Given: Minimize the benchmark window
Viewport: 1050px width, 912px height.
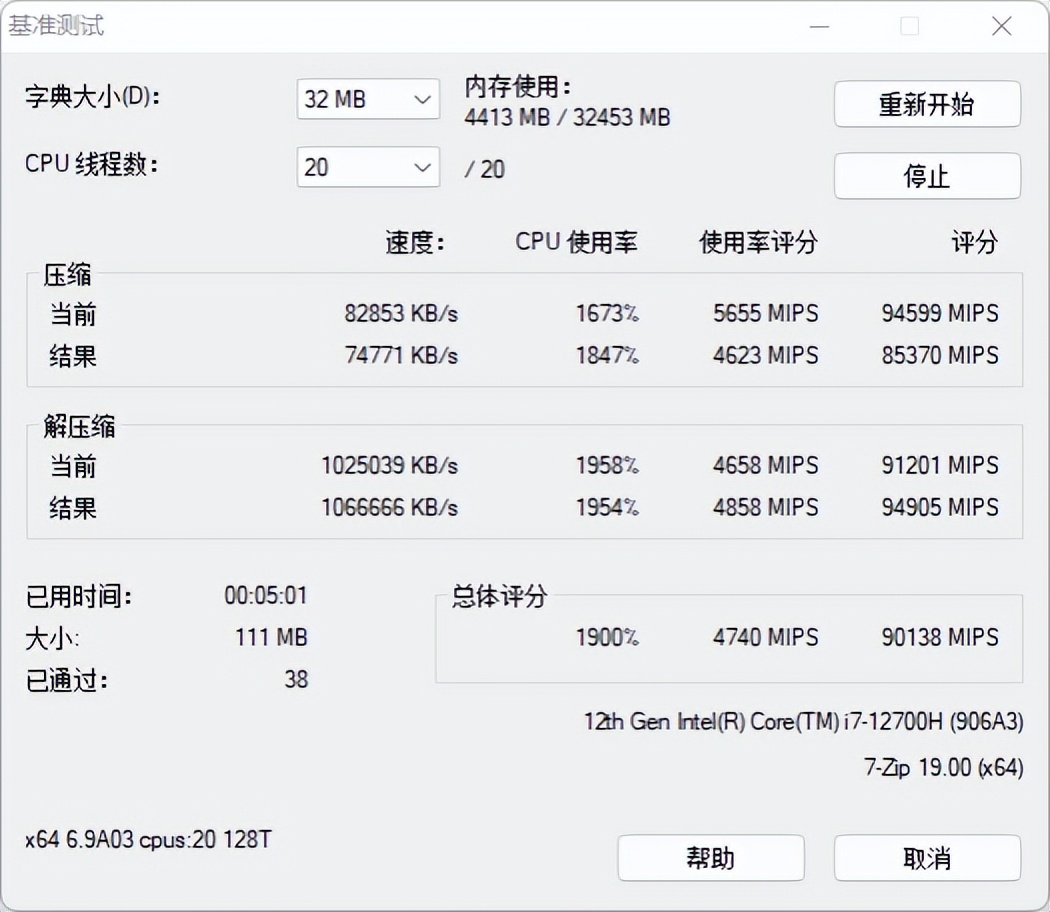Looking at the screenshot, I should (819, 26).
